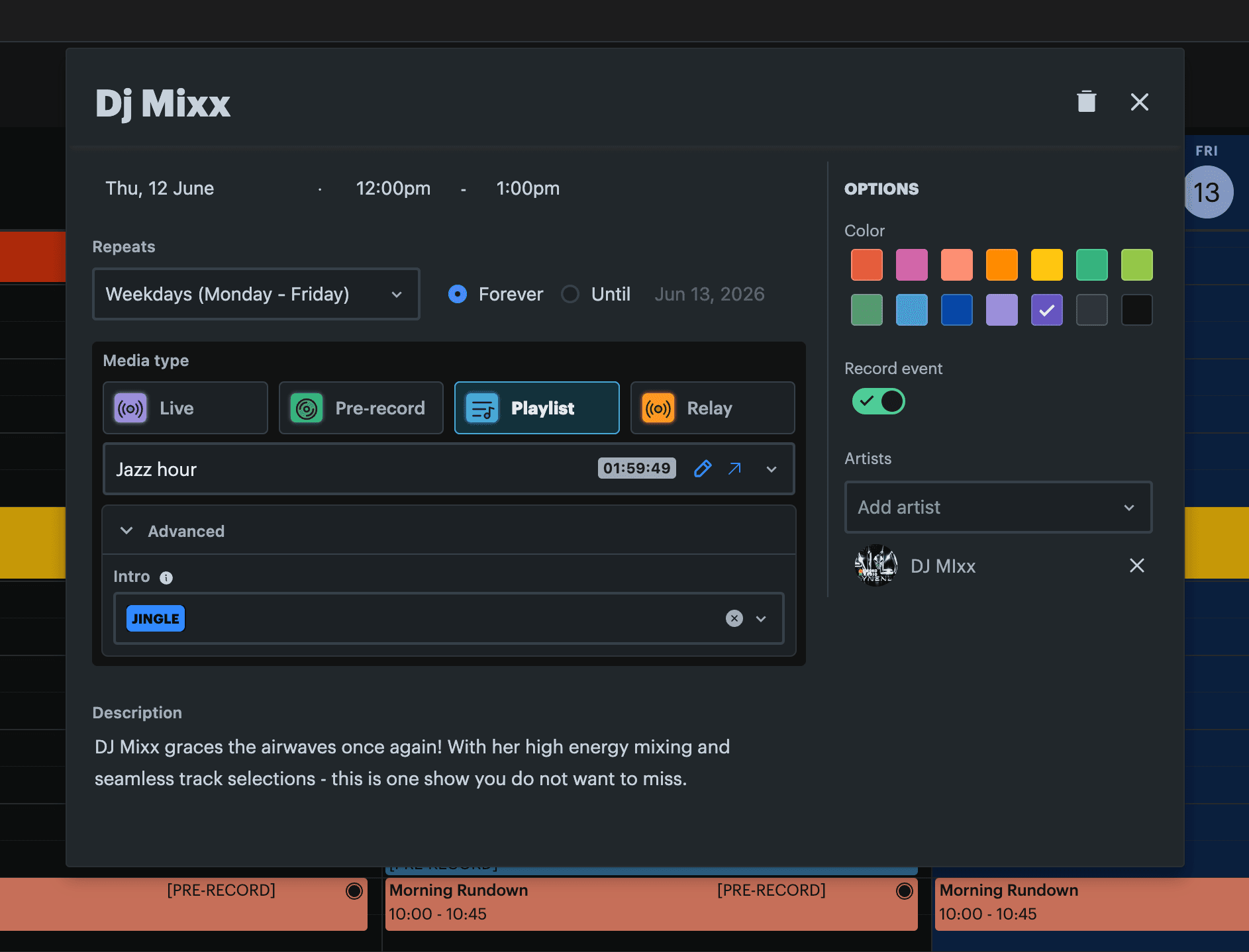Viewport: 1249px width, 952px height.
Task: Select the Forever repeat option
Action: click(x=458, y=294)
